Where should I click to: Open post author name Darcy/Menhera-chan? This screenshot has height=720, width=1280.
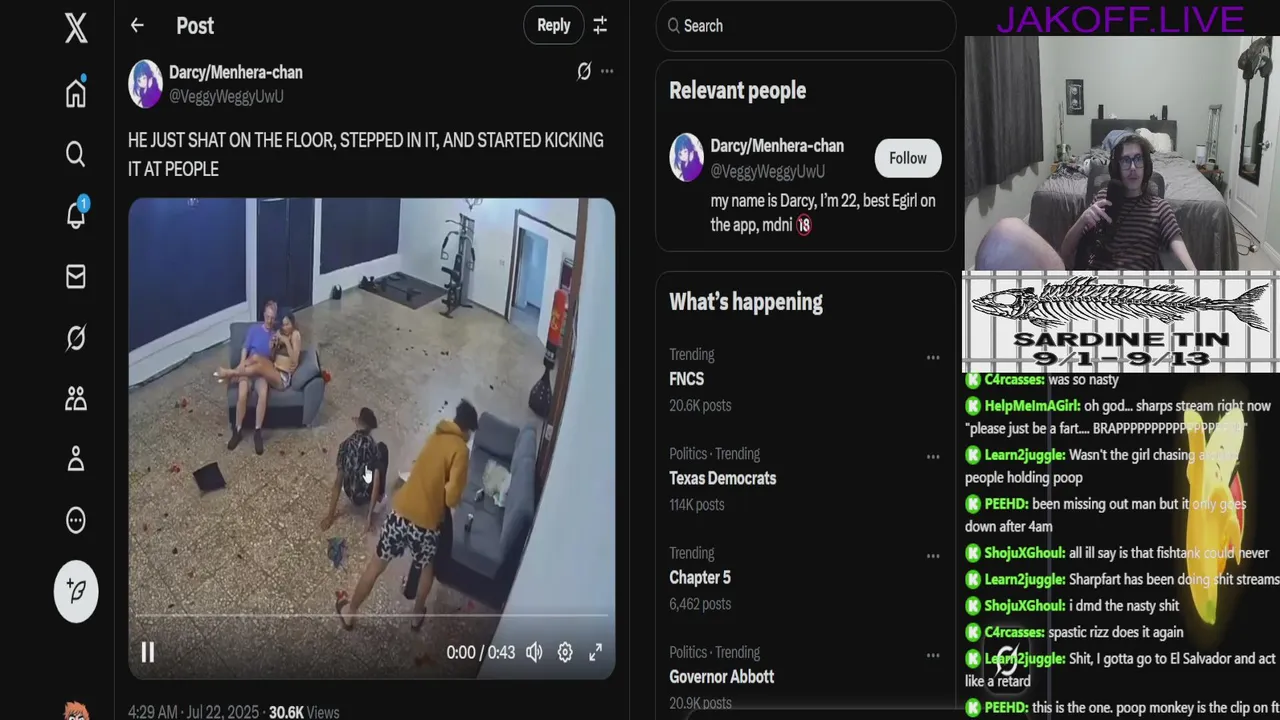[x=236, y=72]
